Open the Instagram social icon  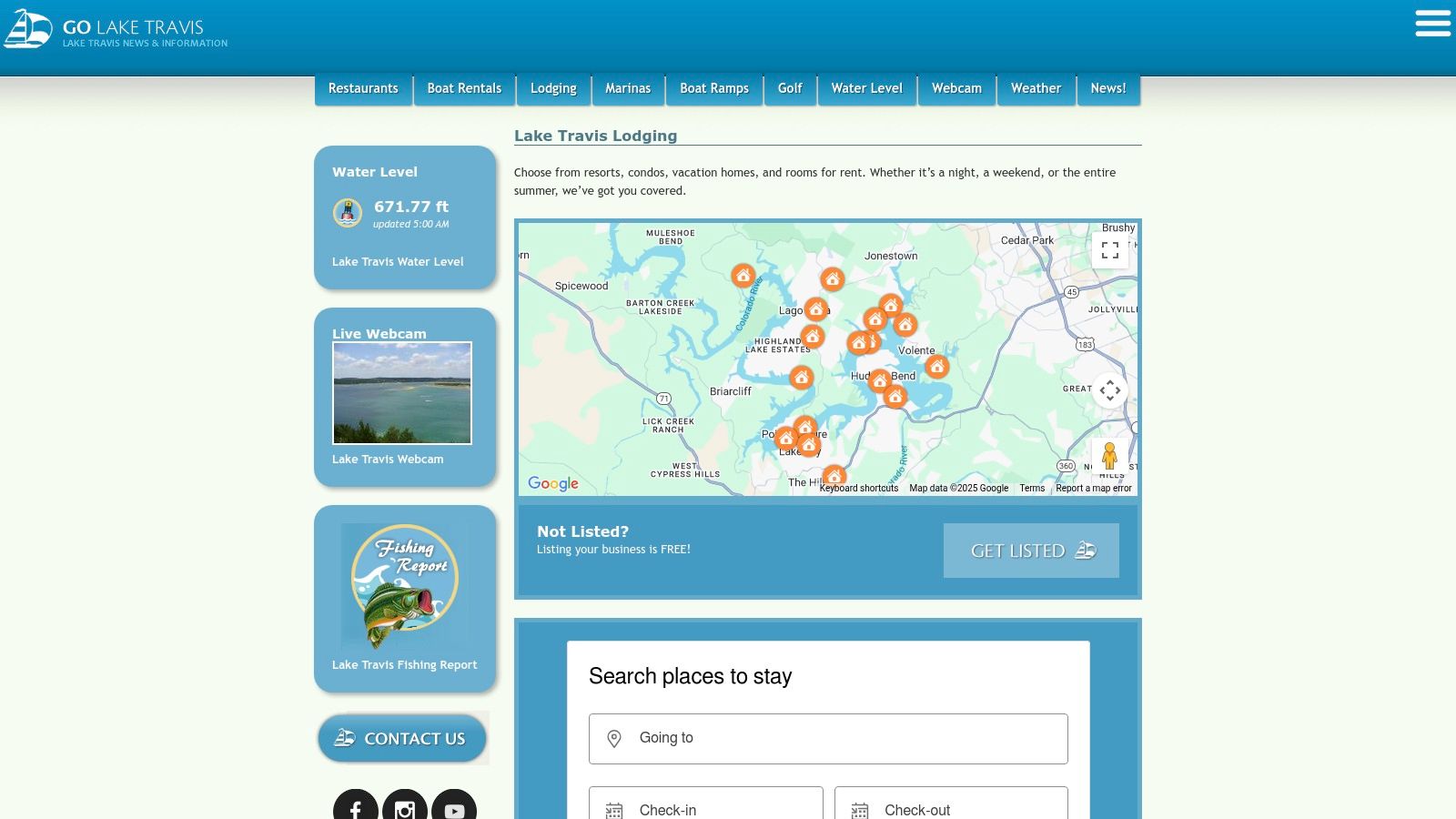click(x=405, y=808)
